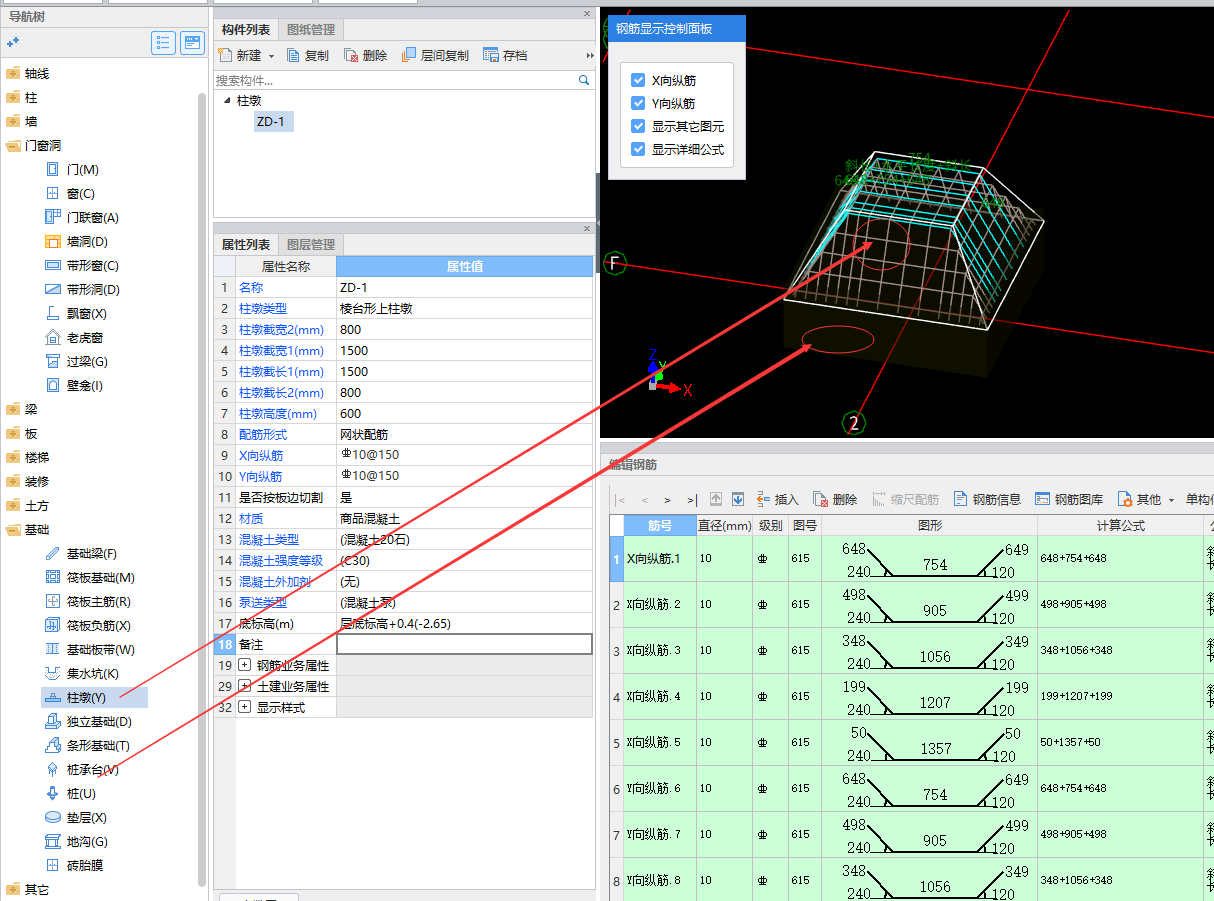
Task: Click the 钢筋信息 (rebar info) icon
Action: click(961, 499)
